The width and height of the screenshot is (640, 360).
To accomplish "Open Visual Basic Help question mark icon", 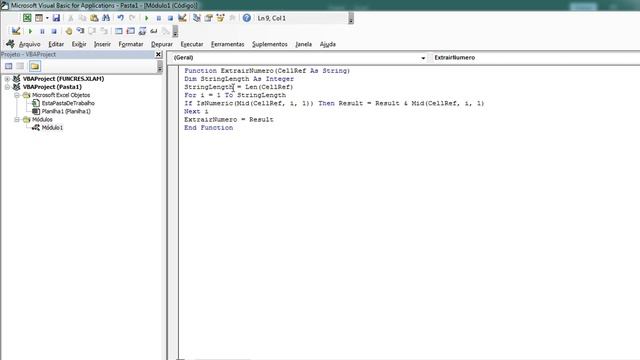I will (x=247, y=18).
